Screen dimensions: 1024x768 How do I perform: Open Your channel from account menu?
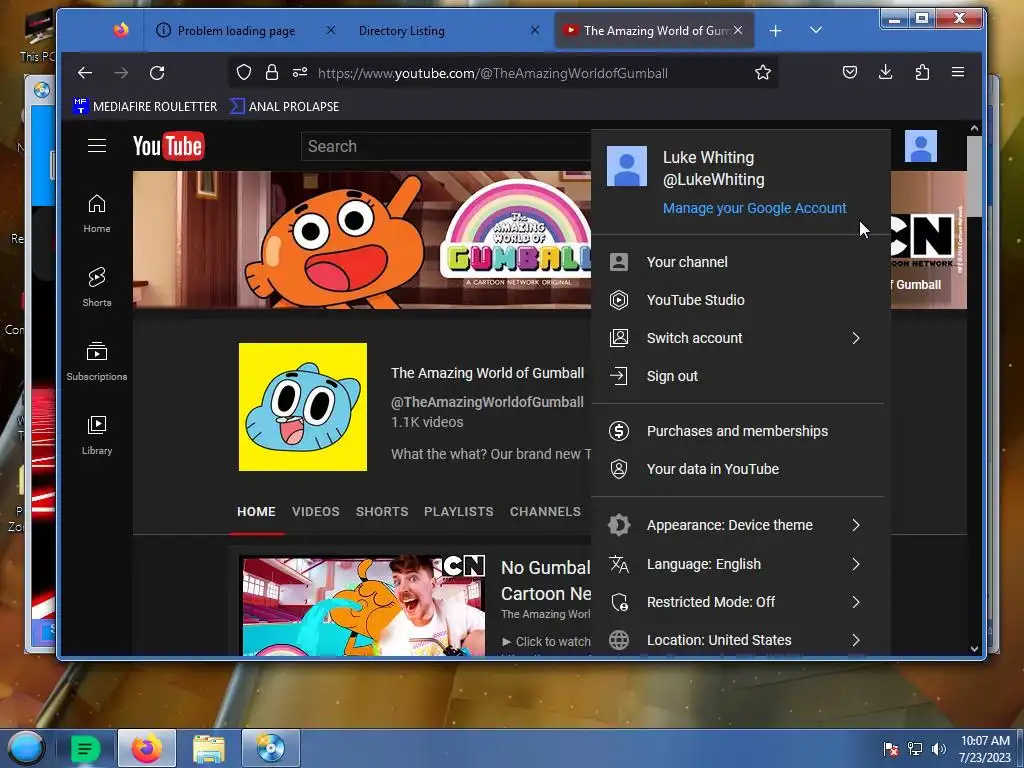(737, 262)
